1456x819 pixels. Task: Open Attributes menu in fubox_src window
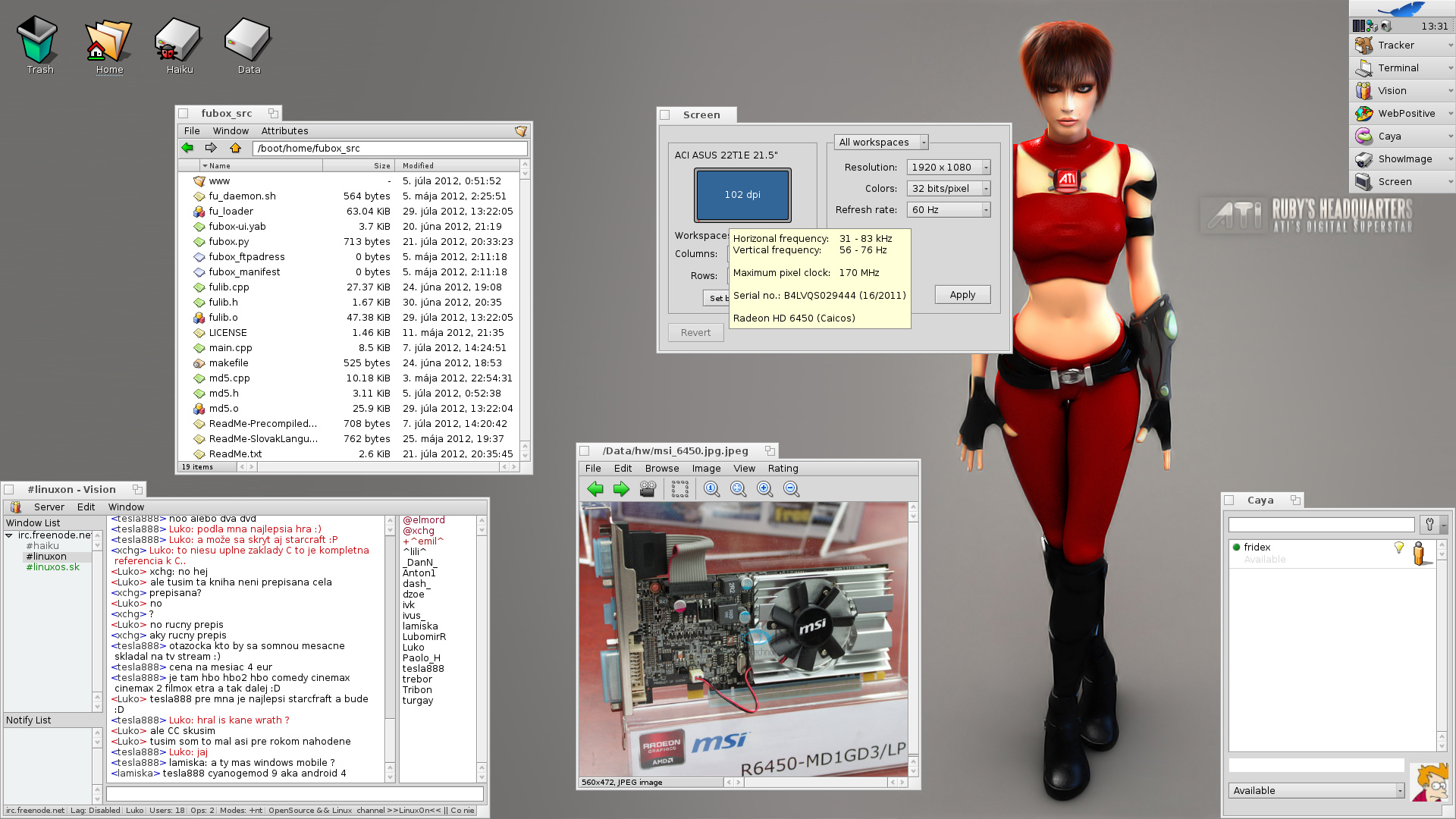[284, 131]
